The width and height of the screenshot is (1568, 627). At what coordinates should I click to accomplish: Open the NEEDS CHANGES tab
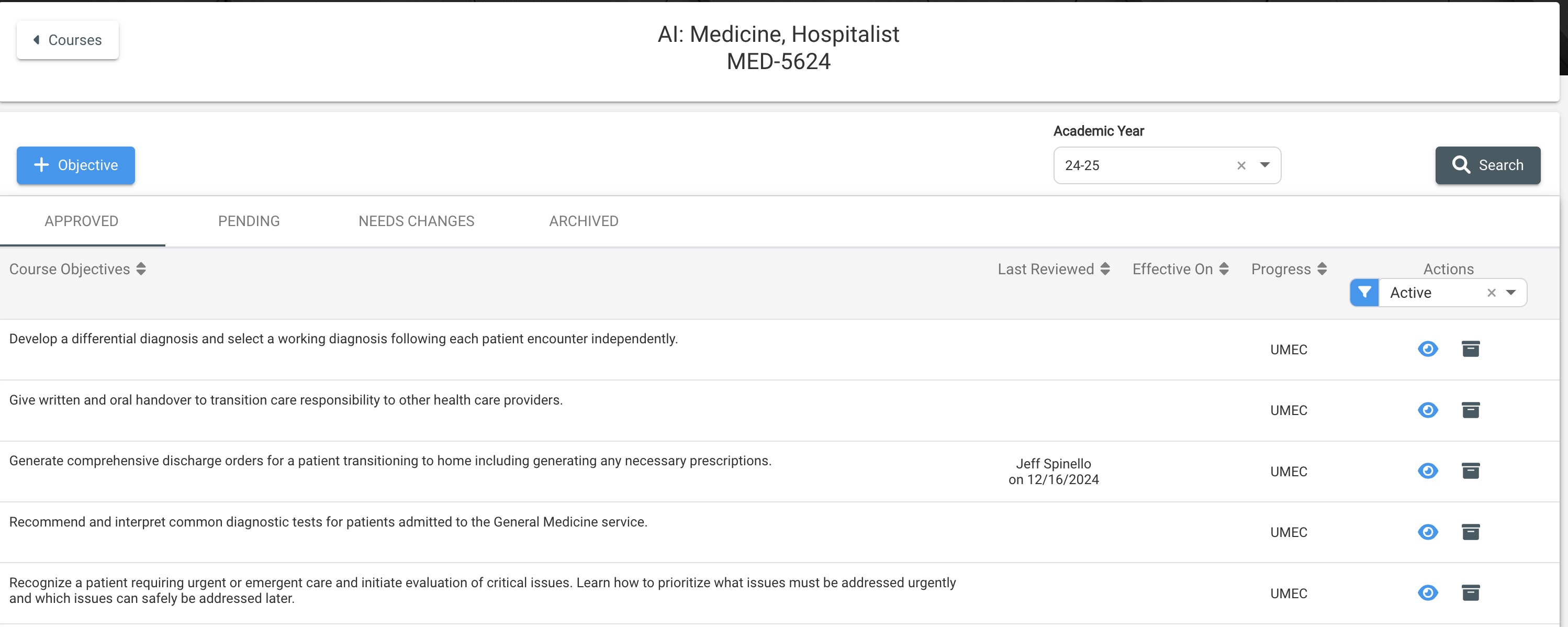tap(417, 221)
